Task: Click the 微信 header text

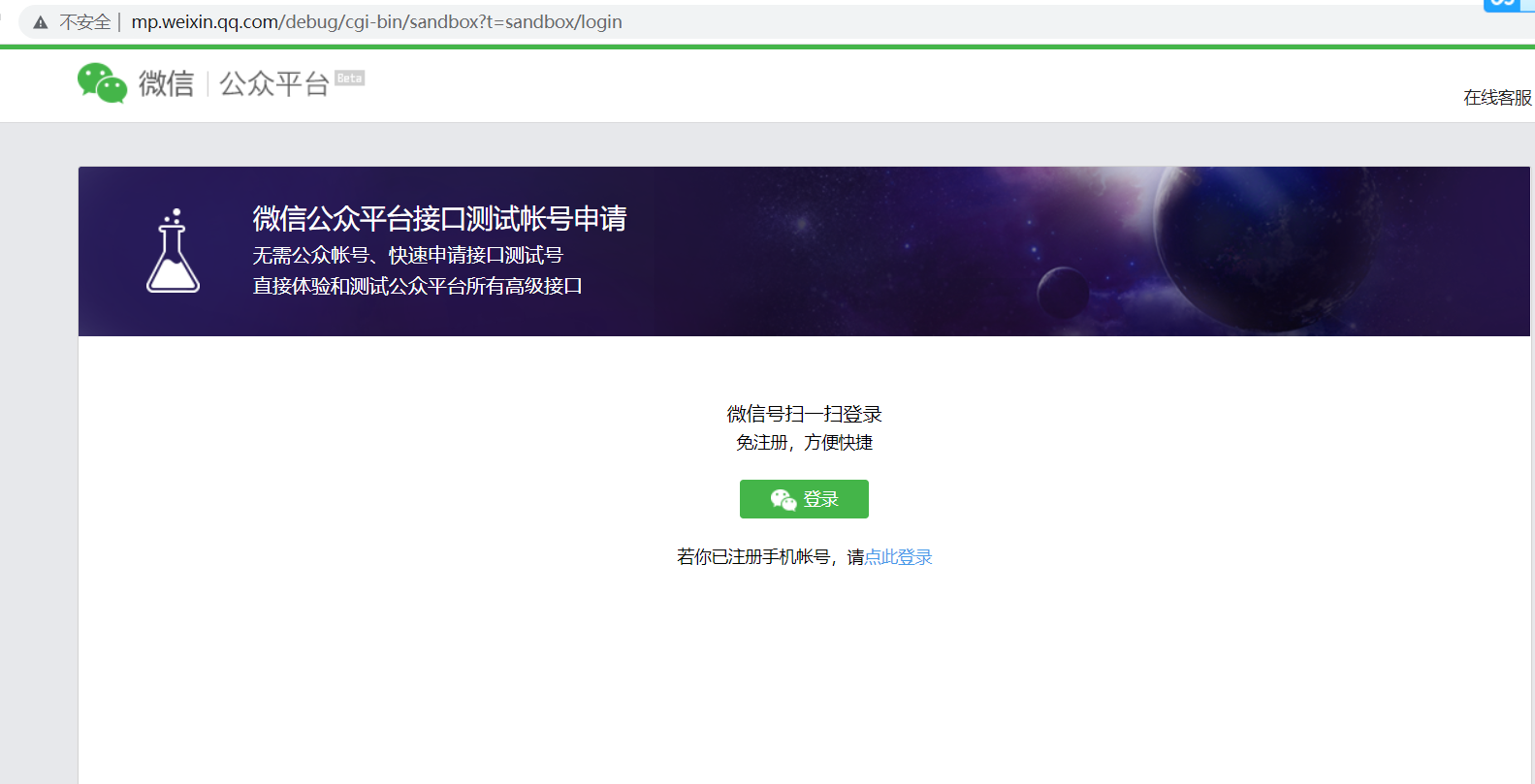Action: pyautogui.click(x=166, y=84)
